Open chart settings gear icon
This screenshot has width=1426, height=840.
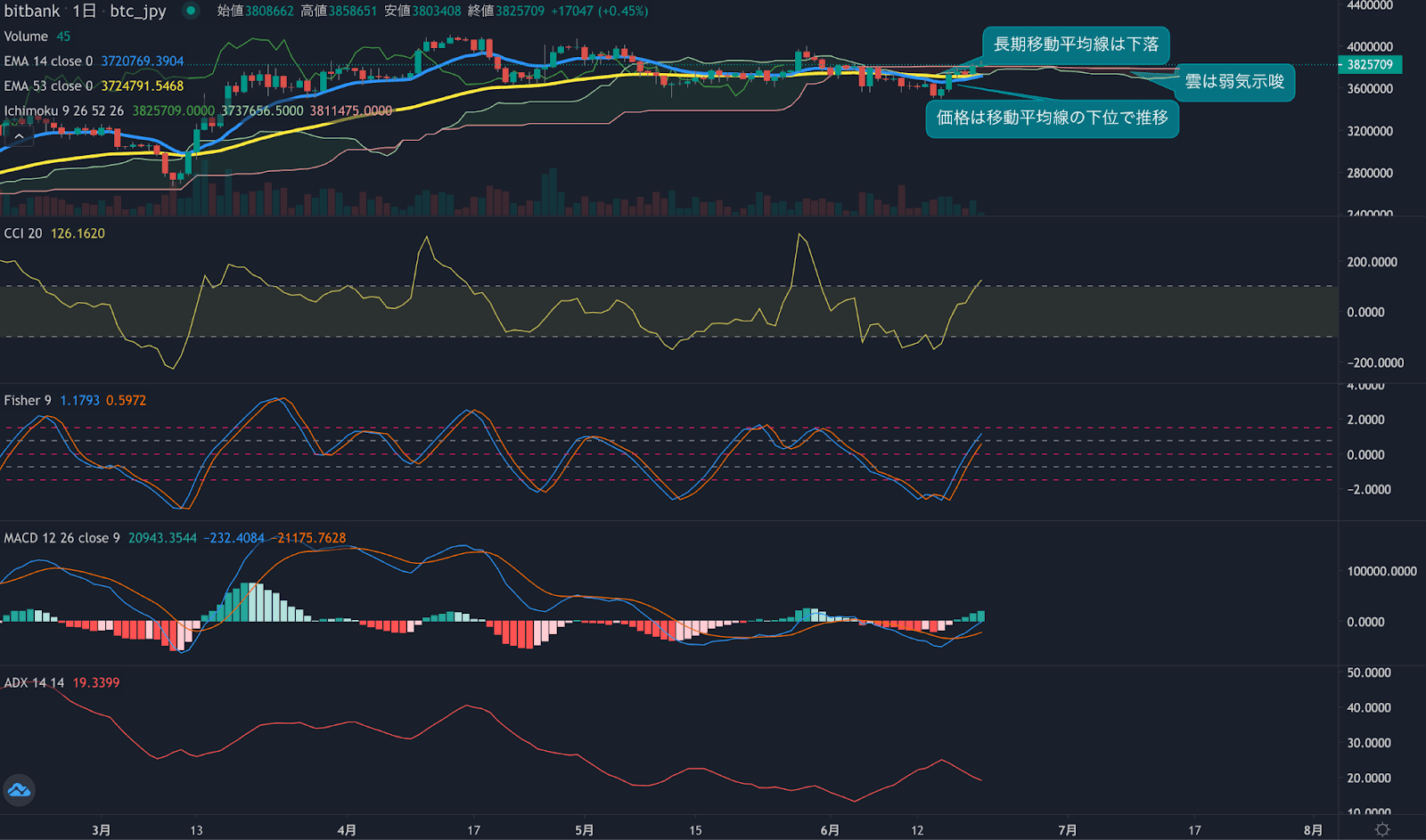click(x=1381, y=829)
